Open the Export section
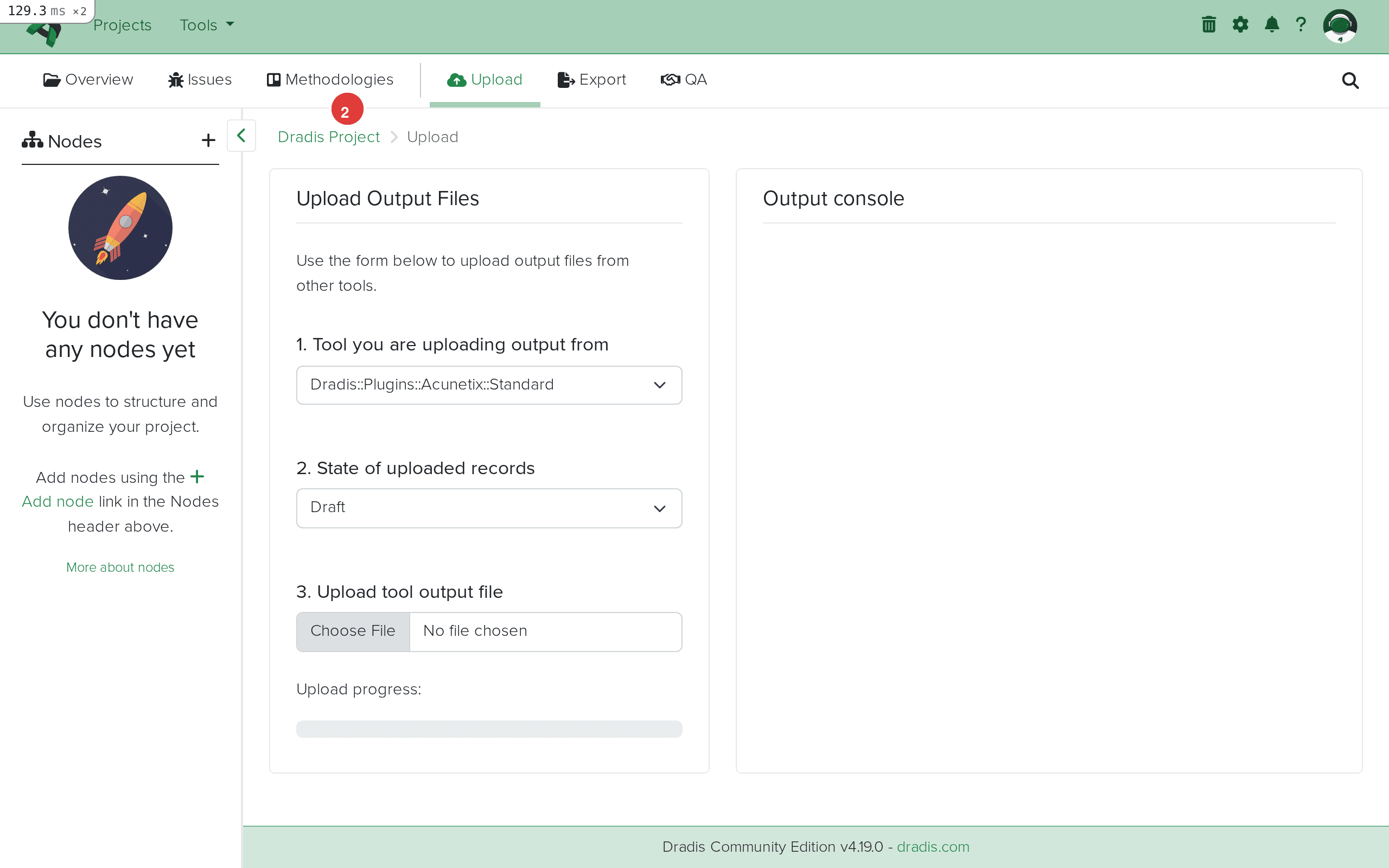The image size is (1389, 868). point(592,80)
